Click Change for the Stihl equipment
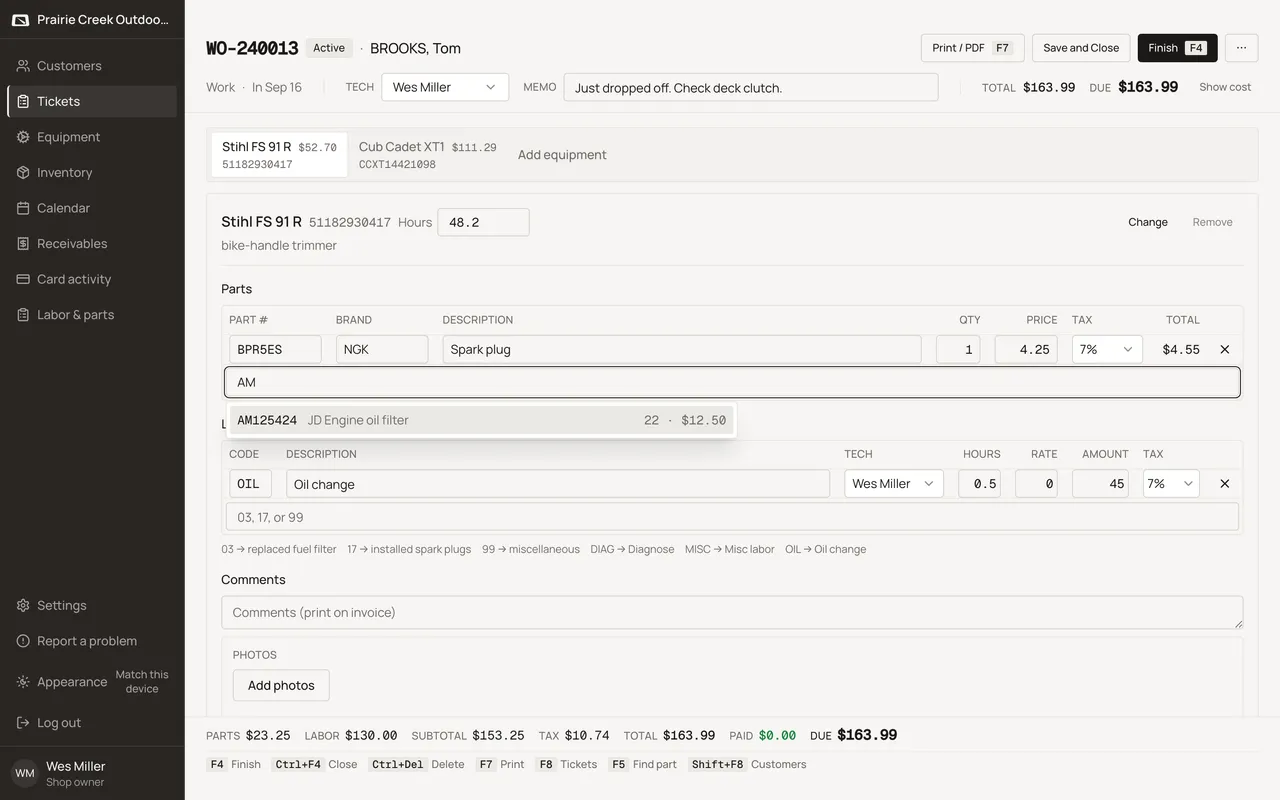The image size is (1280, 800). [1148, 222]
